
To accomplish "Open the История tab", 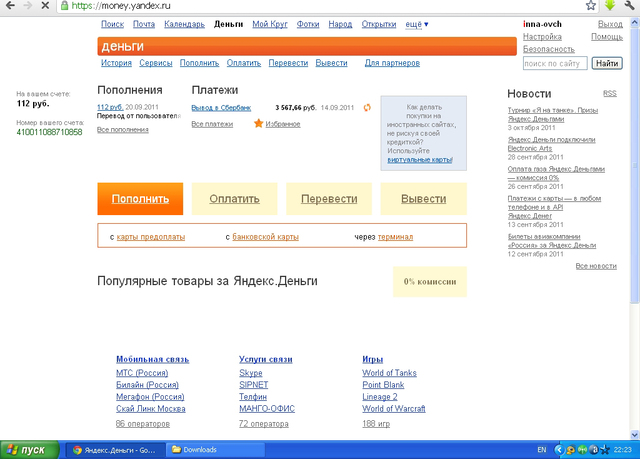I will click(x=116, y=63).
